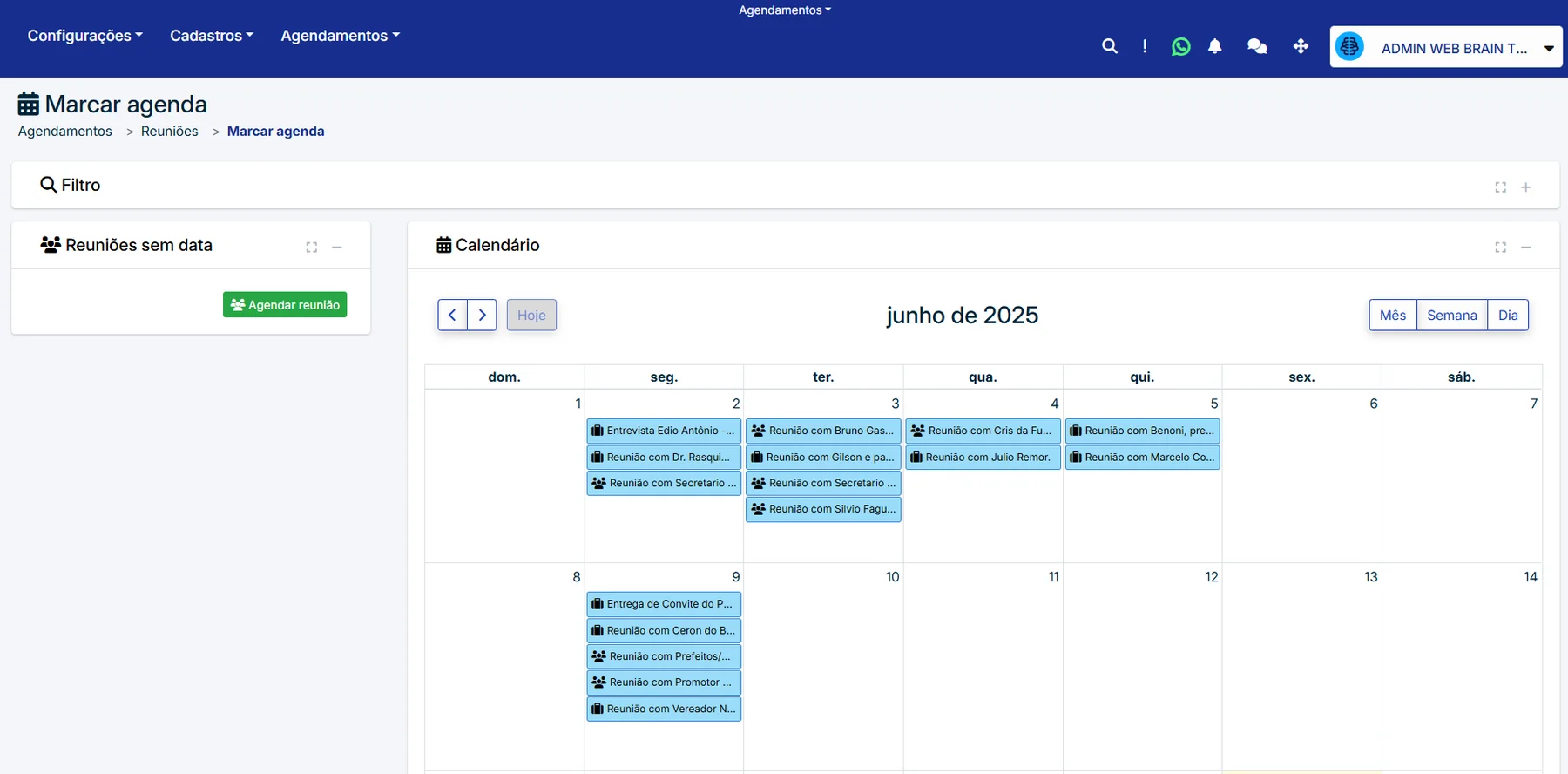The height and width of the screenshot is (774, 1568).
Task: Open event Reunião com Dr. Rasqui...
Action: 664,457
